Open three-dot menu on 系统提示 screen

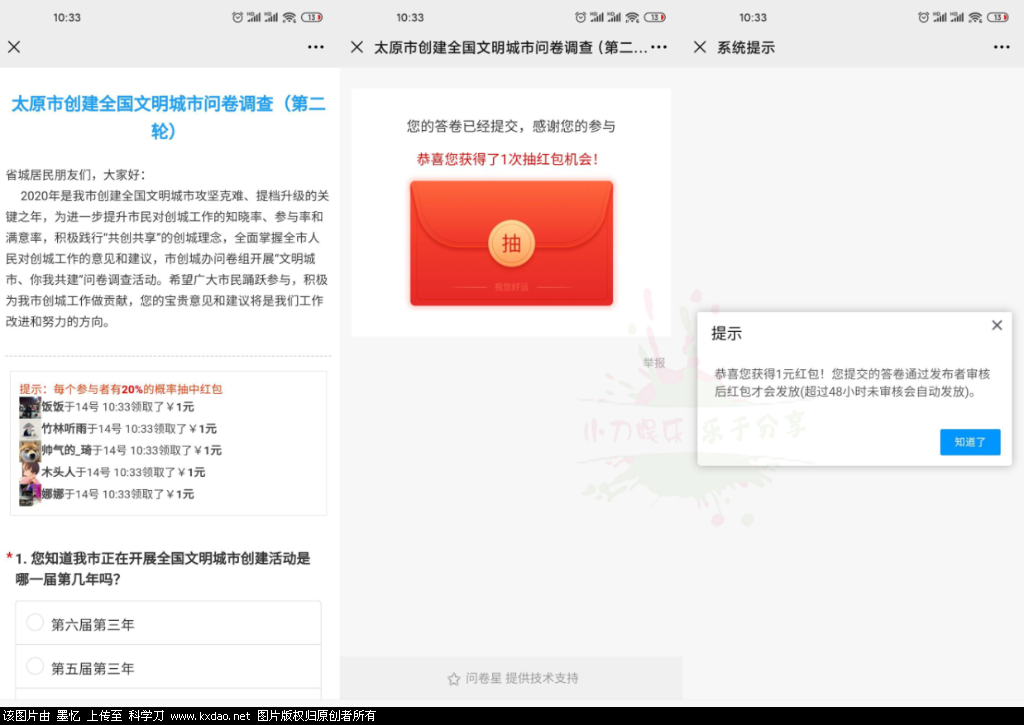click(x=1002, y=47)
